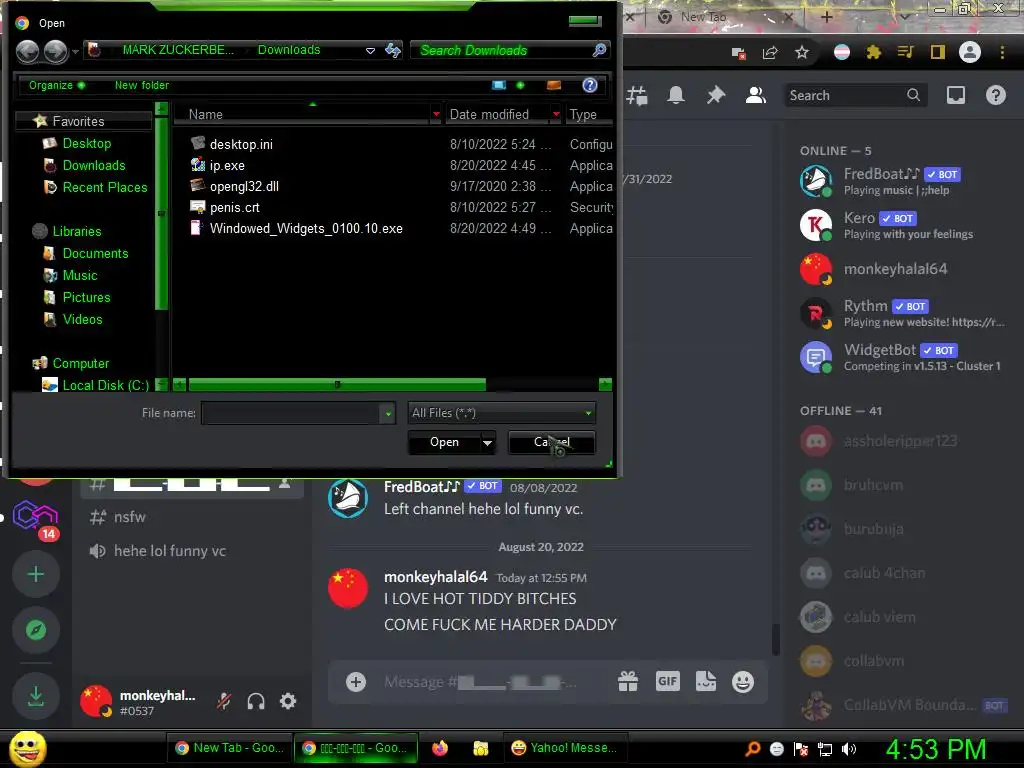Viewport: 1024px width, 768px height.
Task: Open File name dropdown arrow
Action: click(x=389, y=413)
